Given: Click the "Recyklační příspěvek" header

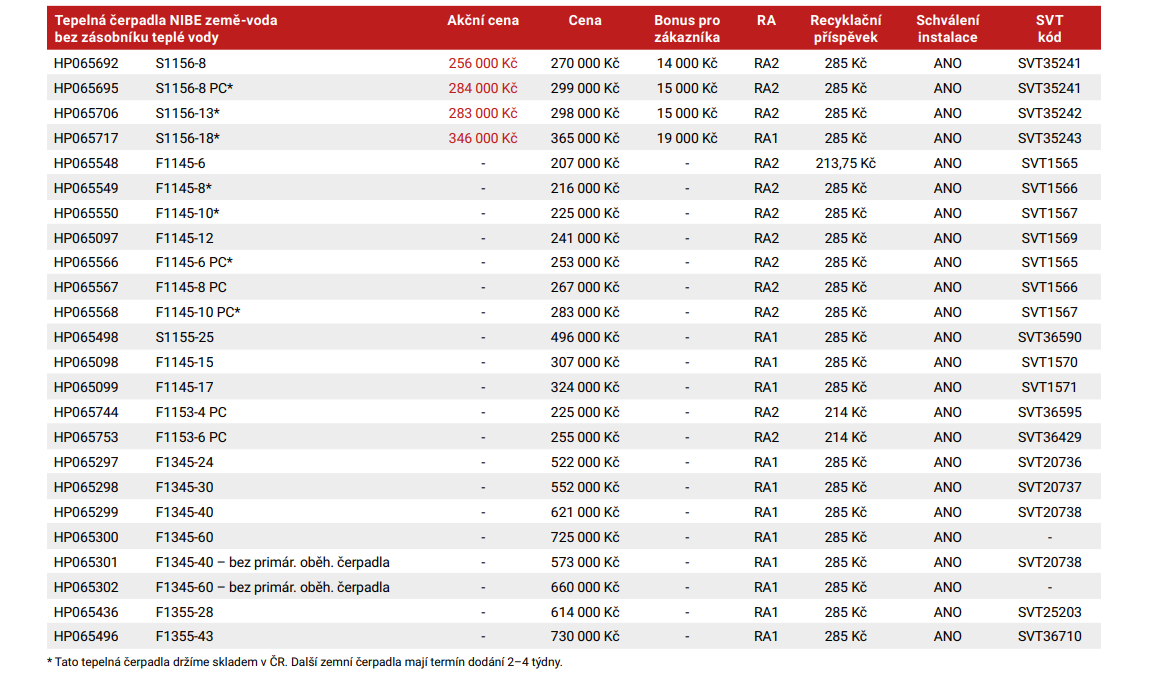Looking at the screenshot, I should pos(844,29).
